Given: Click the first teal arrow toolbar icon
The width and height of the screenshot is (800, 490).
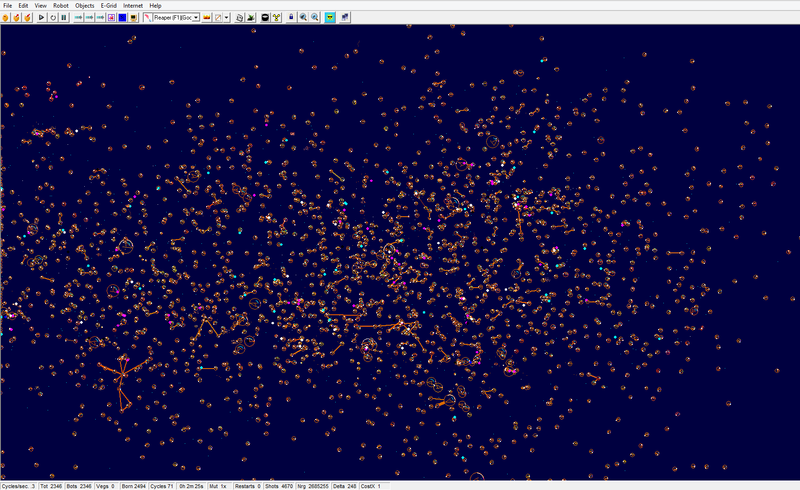Looking at the screenshot, I should [x=78, y=17].
